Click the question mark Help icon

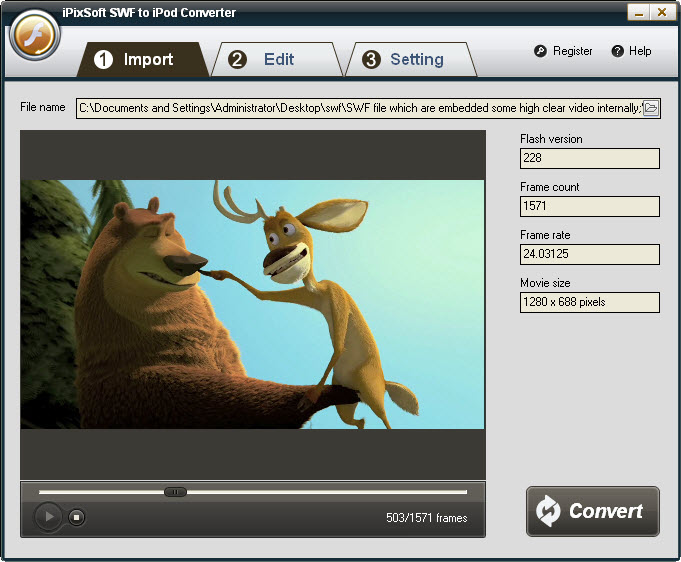pyautogui.click(x=617, y=51)
